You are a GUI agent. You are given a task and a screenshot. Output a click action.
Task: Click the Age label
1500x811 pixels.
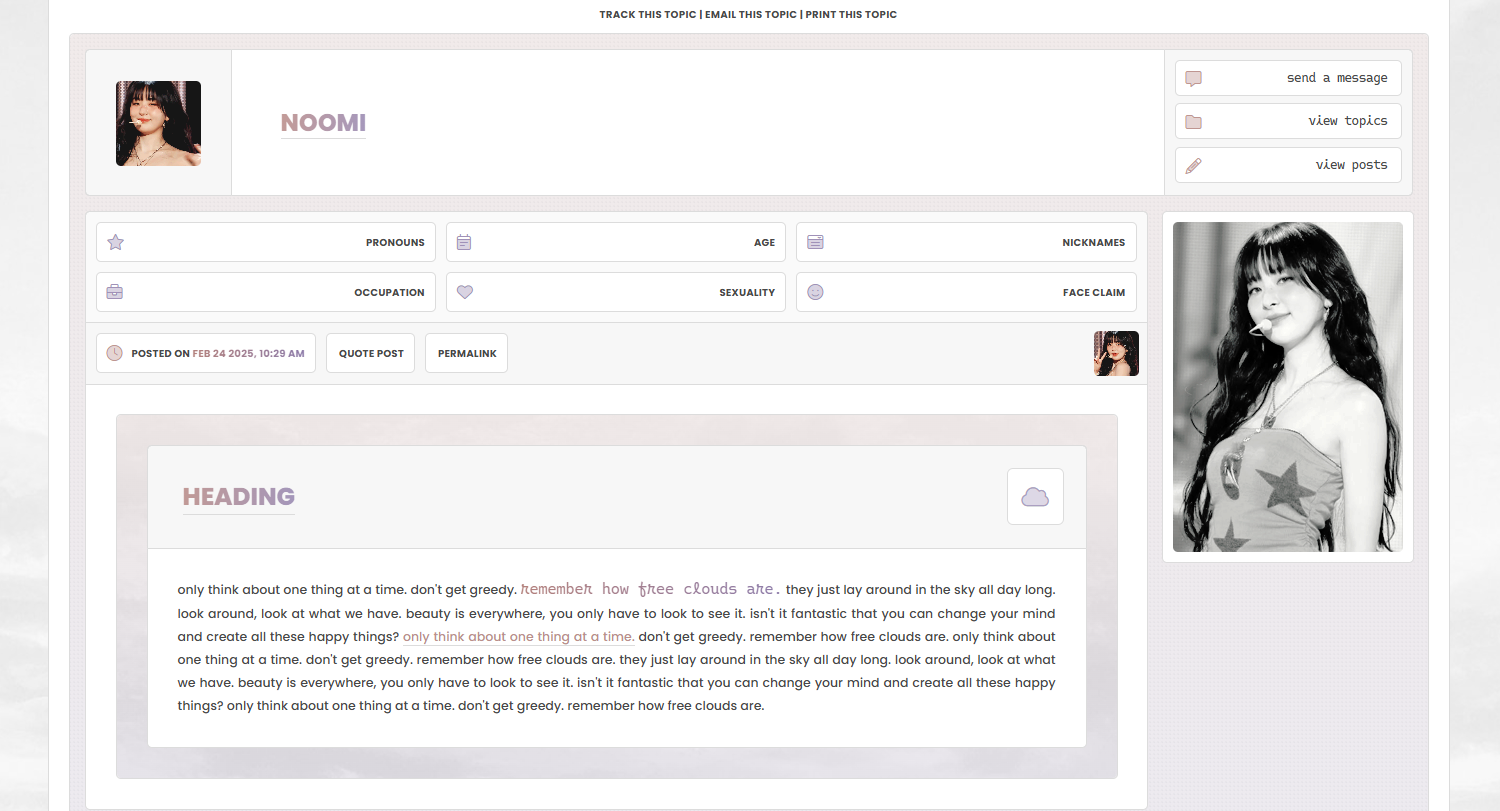764,242
